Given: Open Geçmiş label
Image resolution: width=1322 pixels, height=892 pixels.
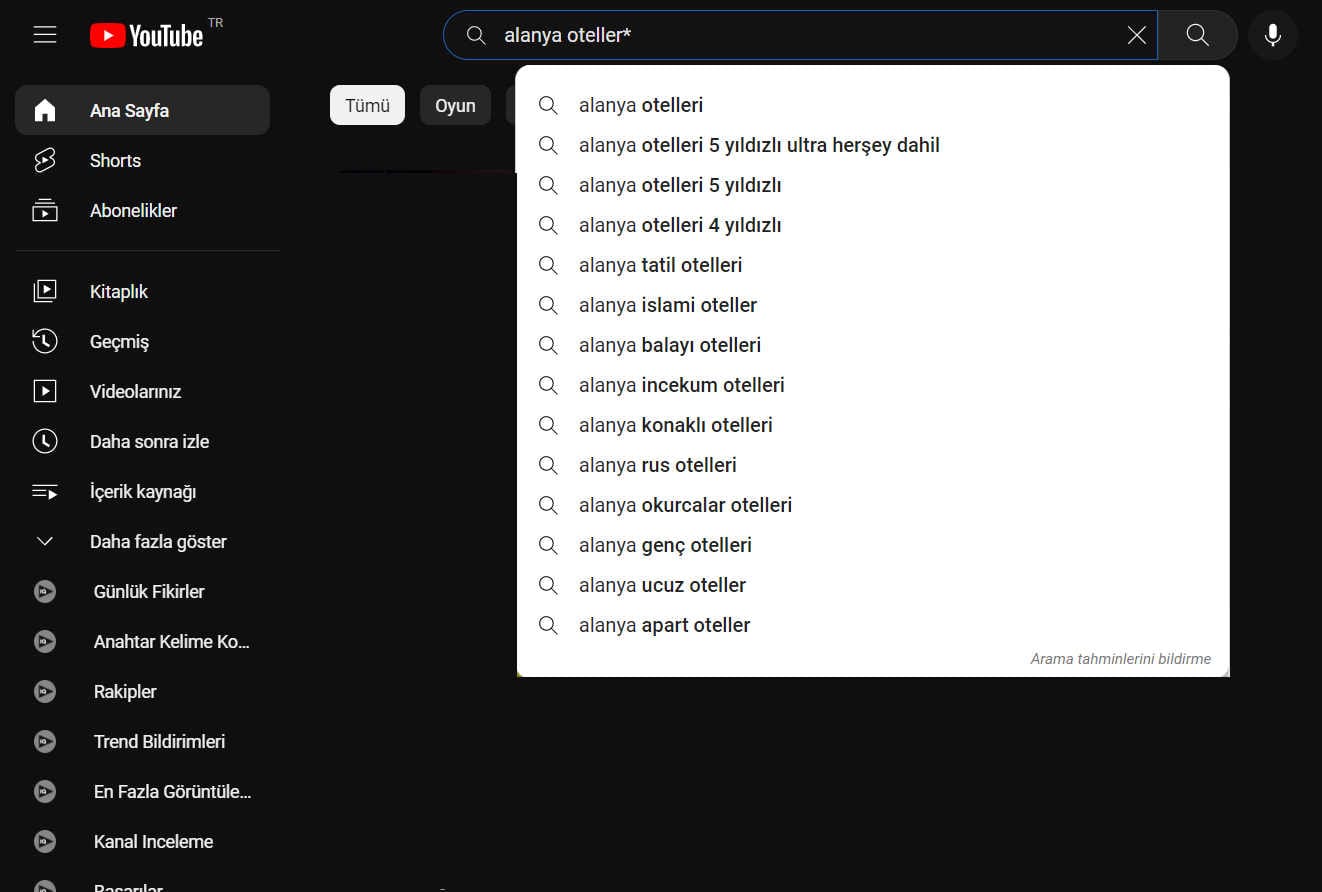Looking at the screenshot, I should coord(119,342).
